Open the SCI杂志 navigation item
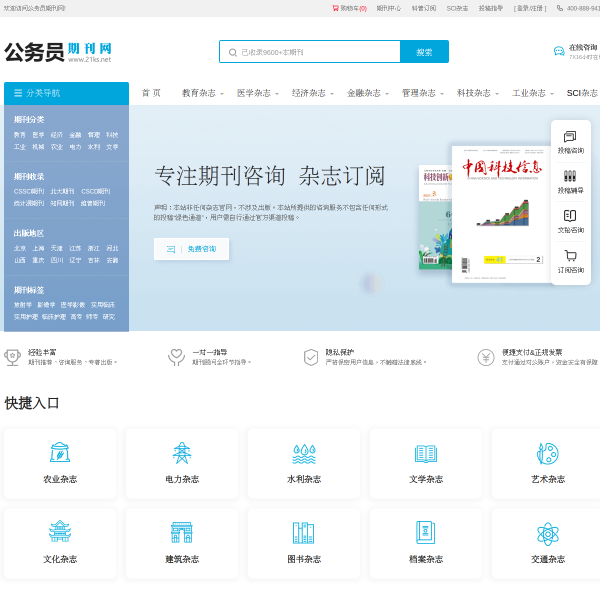Image resolution: width=600 pixels, height=600 pixels. tap(582, 93)
